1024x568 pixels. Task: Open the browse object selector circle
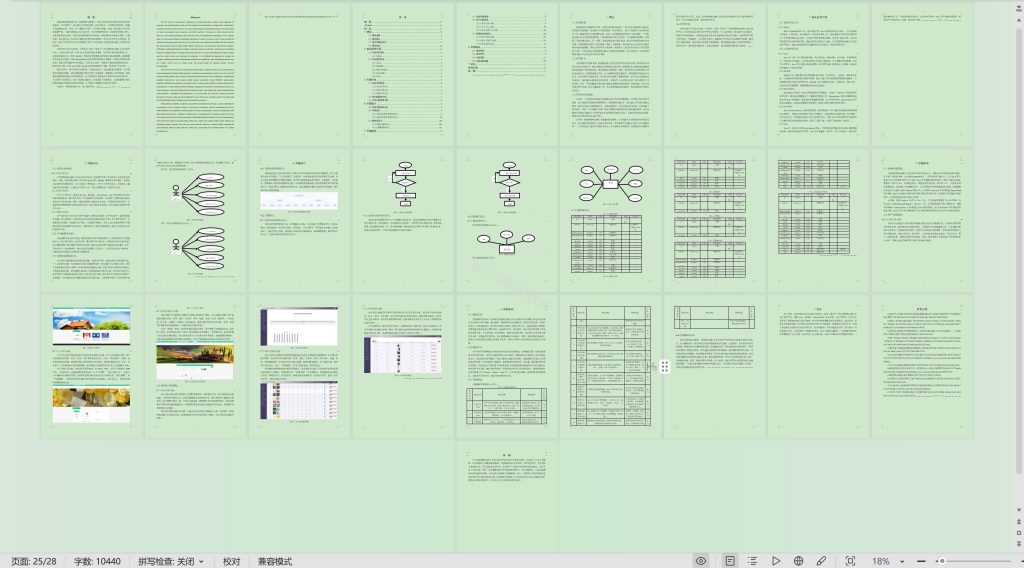[x=1019, y=533]
